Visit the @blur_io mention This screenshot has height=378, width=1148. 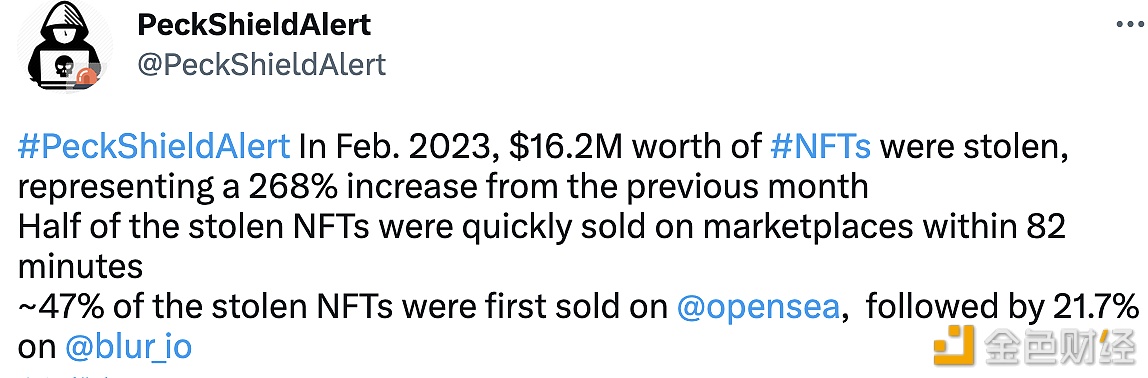point(128,346)
